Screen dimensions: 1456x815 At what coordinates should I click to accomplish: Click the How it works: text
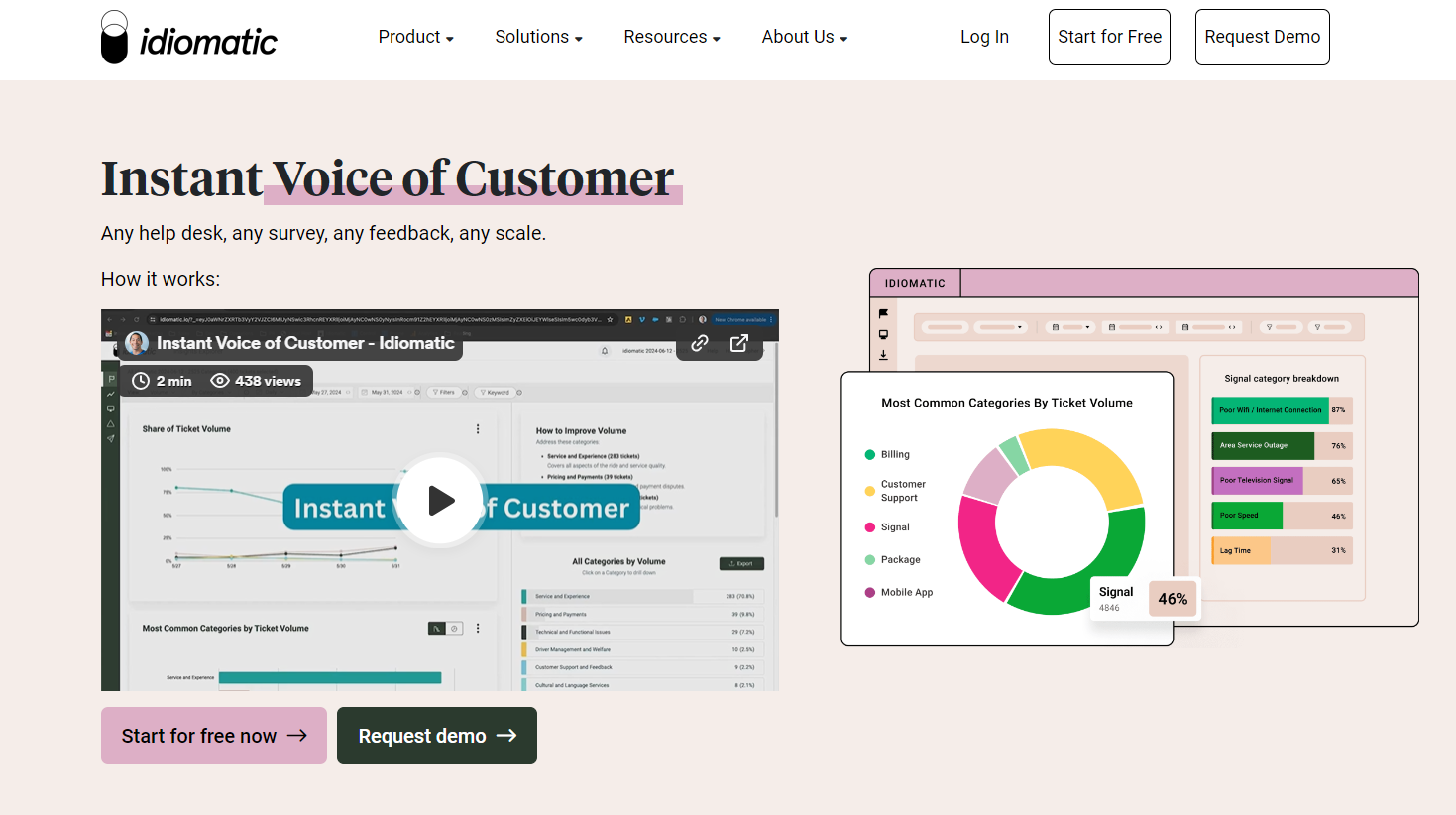161,279
